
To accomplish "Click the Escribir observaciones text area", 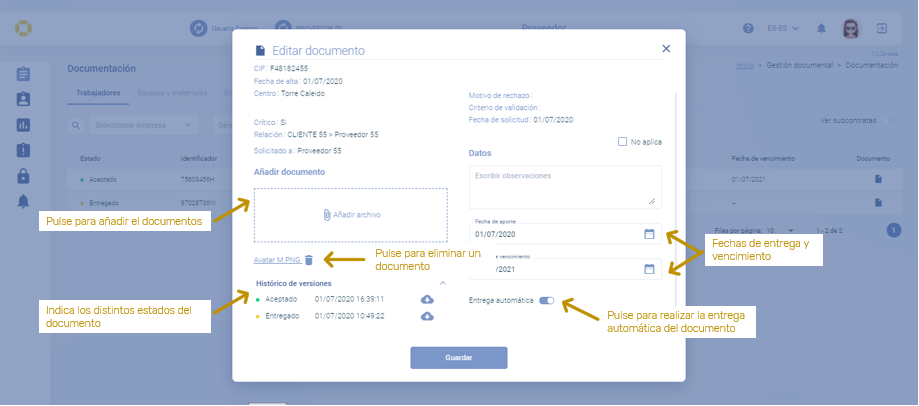I will click(x=565, y=187).
